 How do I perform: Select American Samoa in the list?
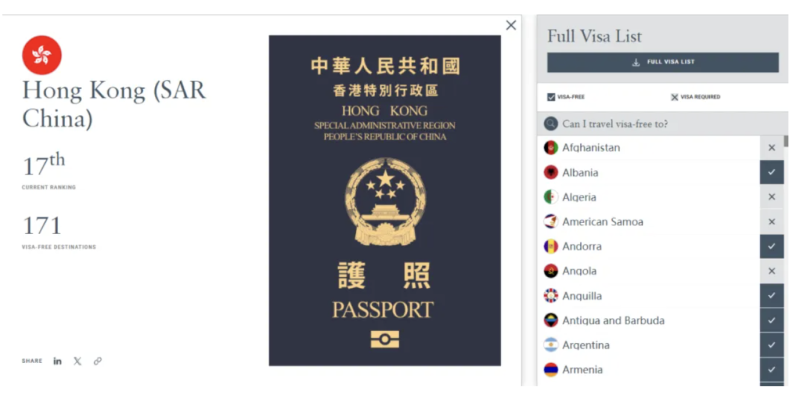click(x=648, y=222)
